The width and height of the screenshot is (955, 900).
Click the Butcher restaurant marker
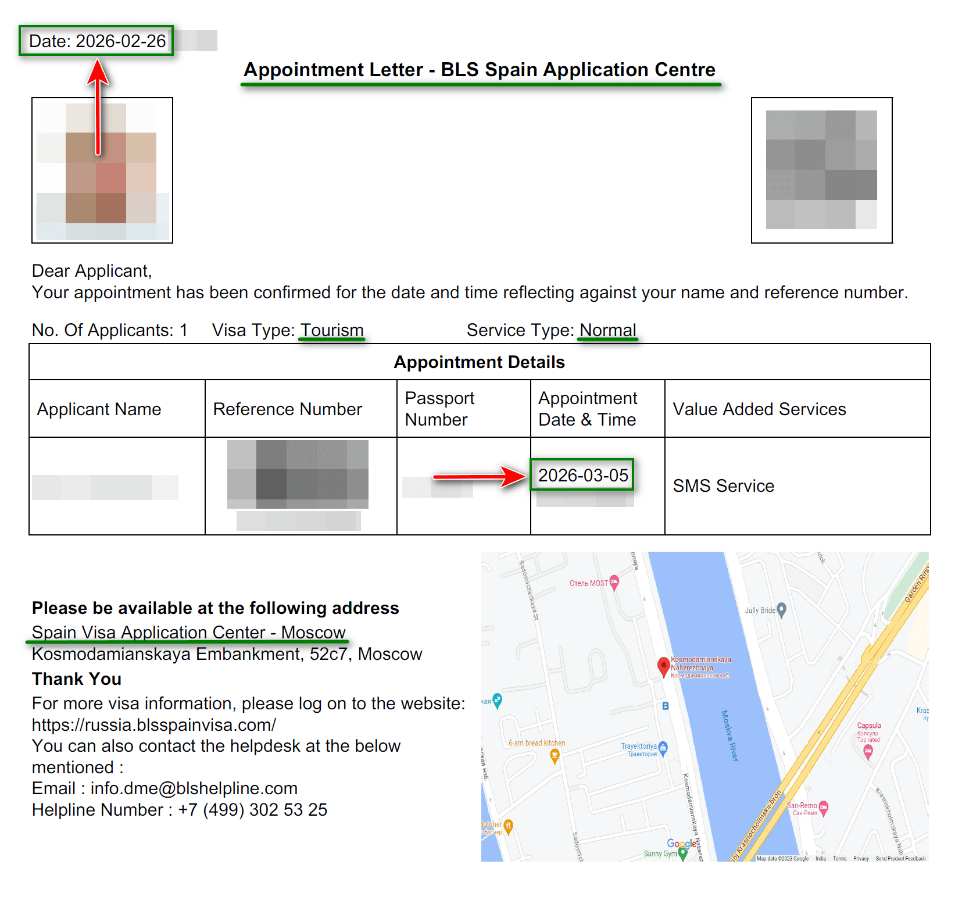coord(508,826)
